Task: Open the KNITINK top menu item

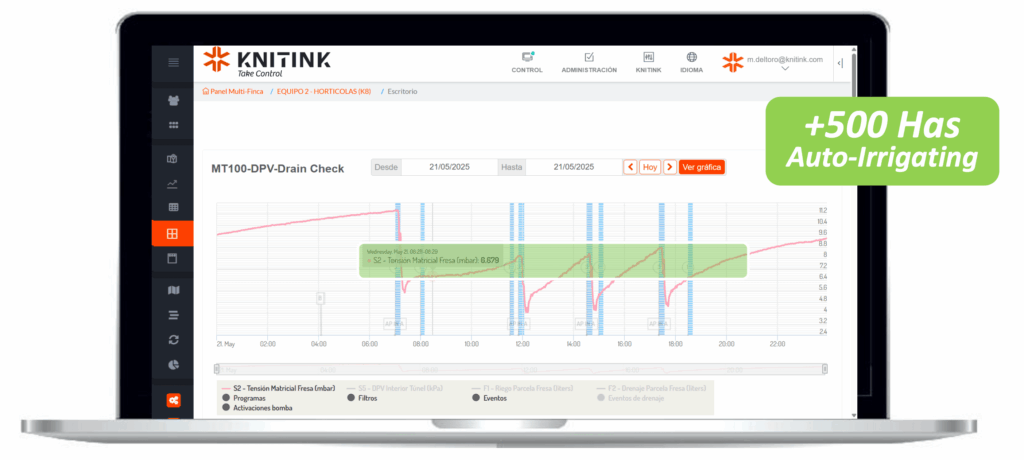Action: click(648, 62)
